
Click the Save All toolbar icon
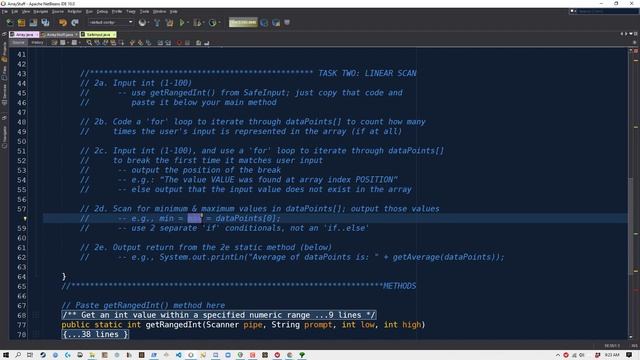point(45,23)
